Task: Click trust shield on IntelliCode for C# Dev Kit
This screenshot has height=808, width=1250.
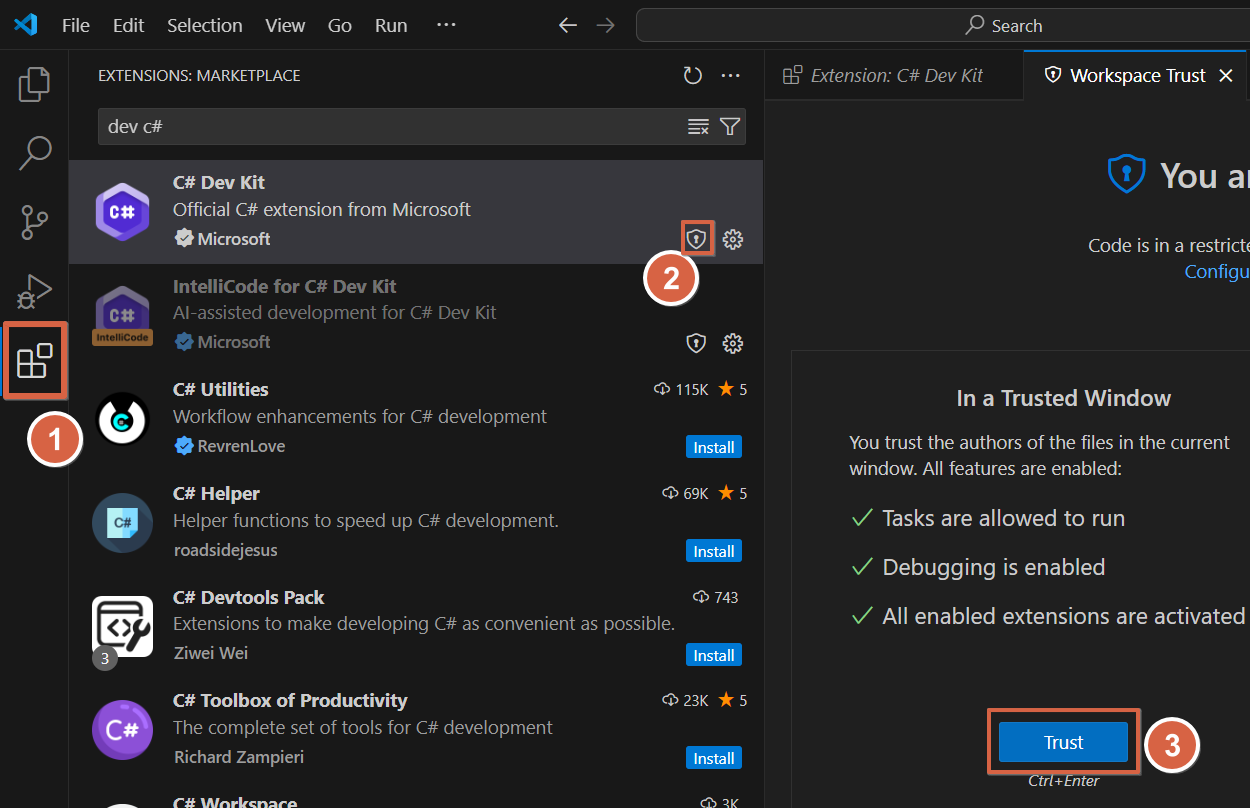Action: (696, 343)
